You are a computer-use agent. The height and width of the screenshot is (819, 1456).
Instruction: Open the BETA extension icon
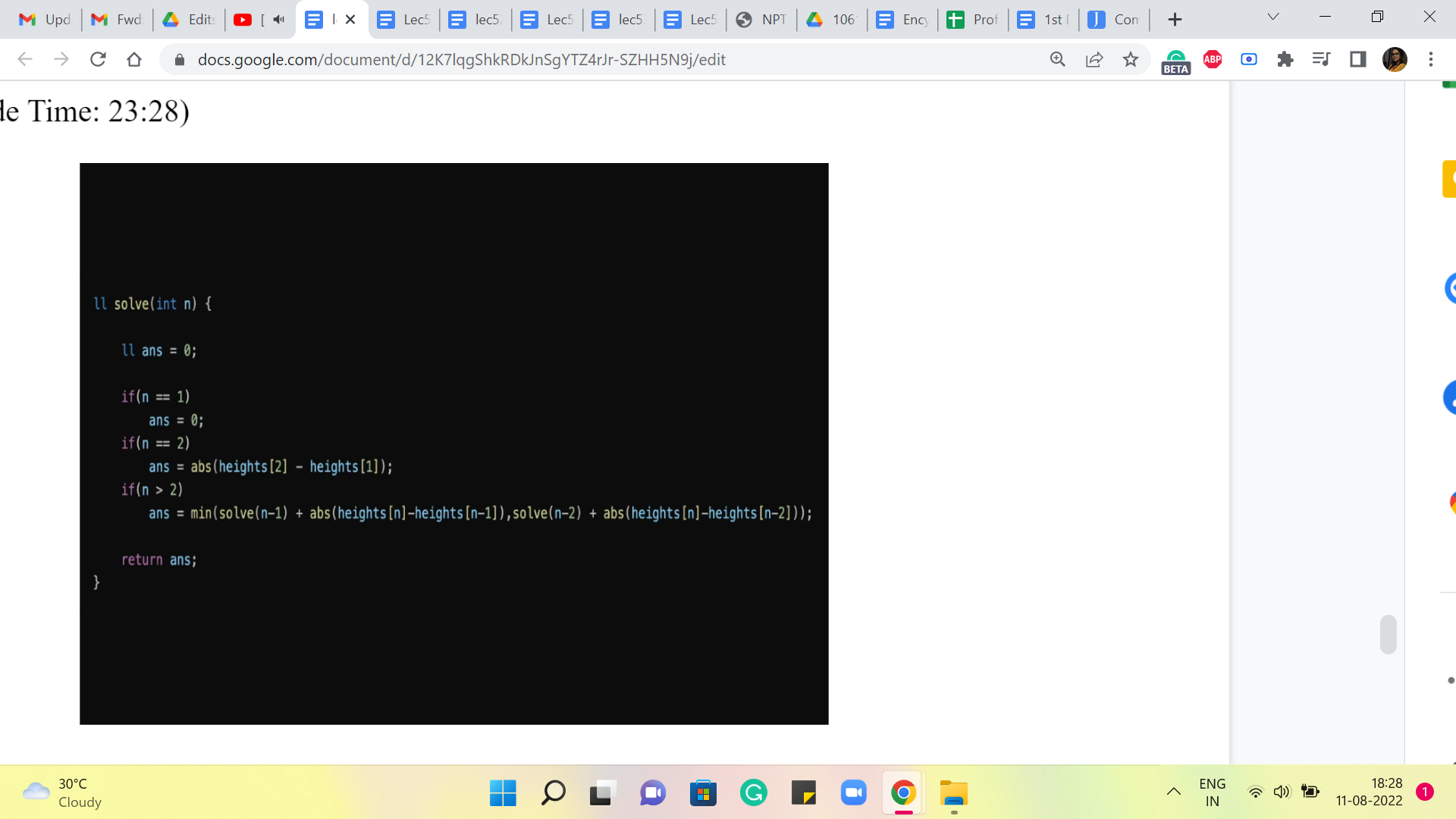click(x=1175, y=61)
